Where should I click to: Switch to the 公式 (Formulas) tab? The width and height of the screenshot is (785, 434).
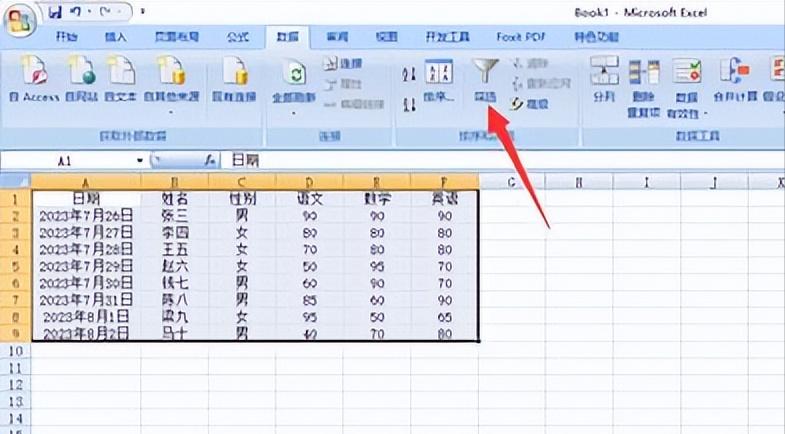(x=237, y=37)
